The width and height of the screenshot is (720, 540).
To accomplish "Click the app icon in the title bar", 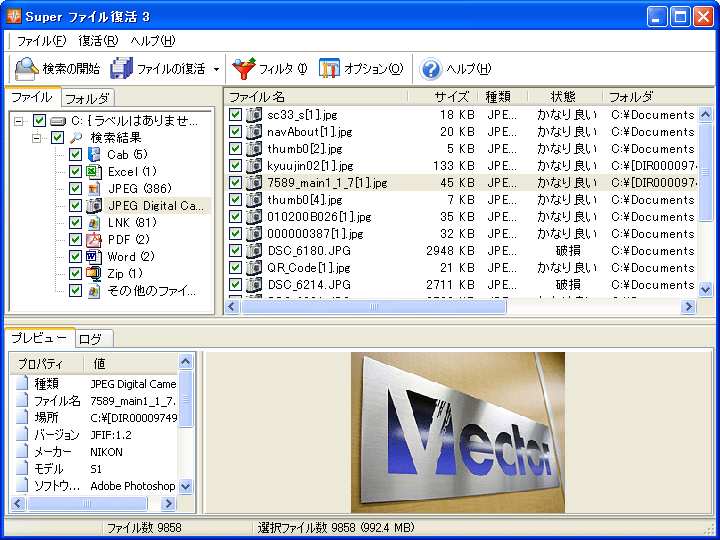I will click(x=14, y=17).
